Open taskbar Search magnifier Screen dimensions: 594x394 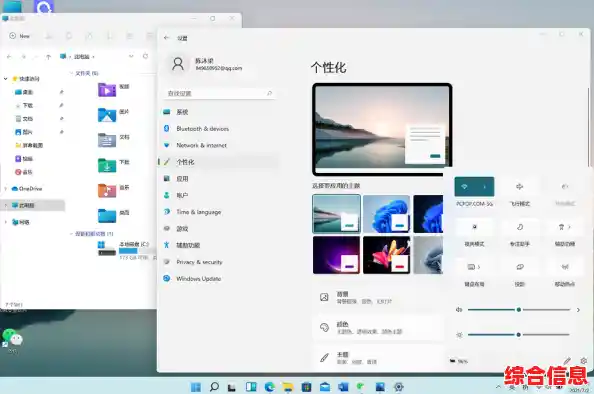coord(214,387)
